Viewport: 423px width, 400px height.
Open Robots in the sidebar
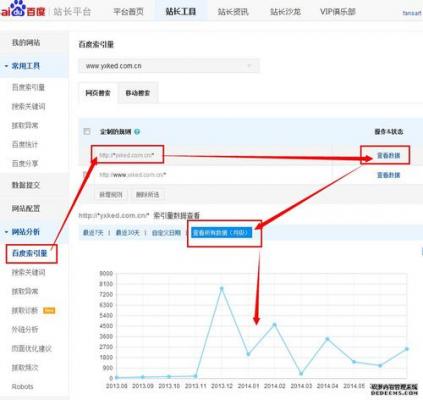point(22,387)
